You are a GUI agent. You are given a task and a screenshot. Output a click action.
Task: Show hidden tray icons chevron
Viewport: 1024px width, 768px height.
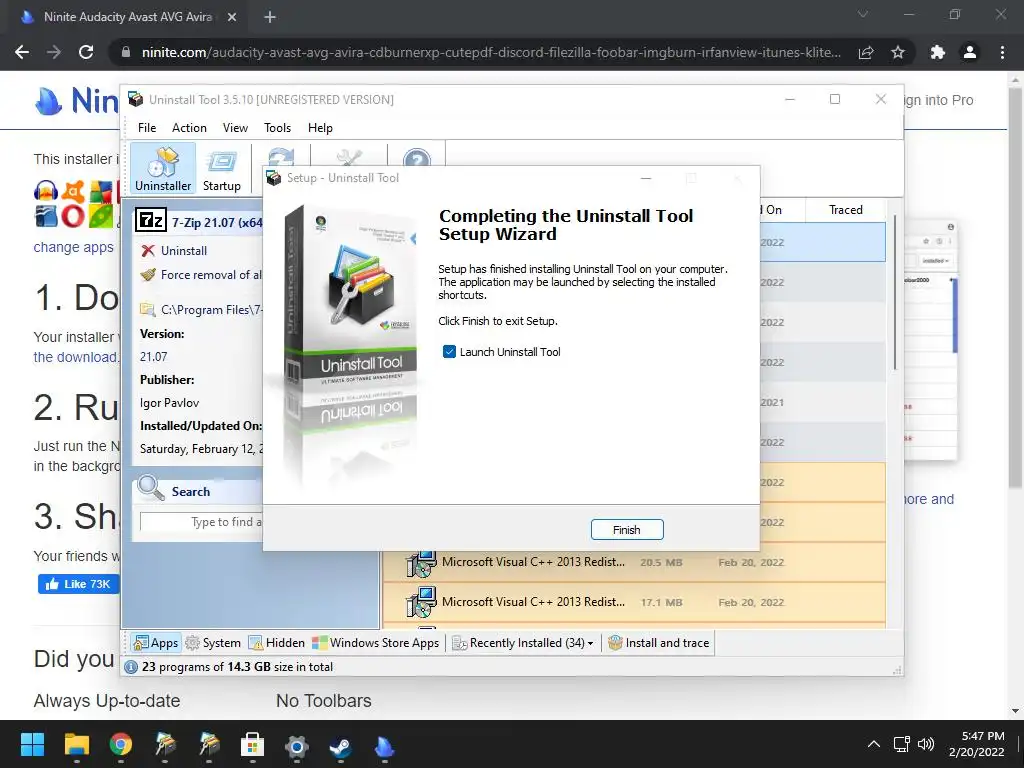coord(873,744)
